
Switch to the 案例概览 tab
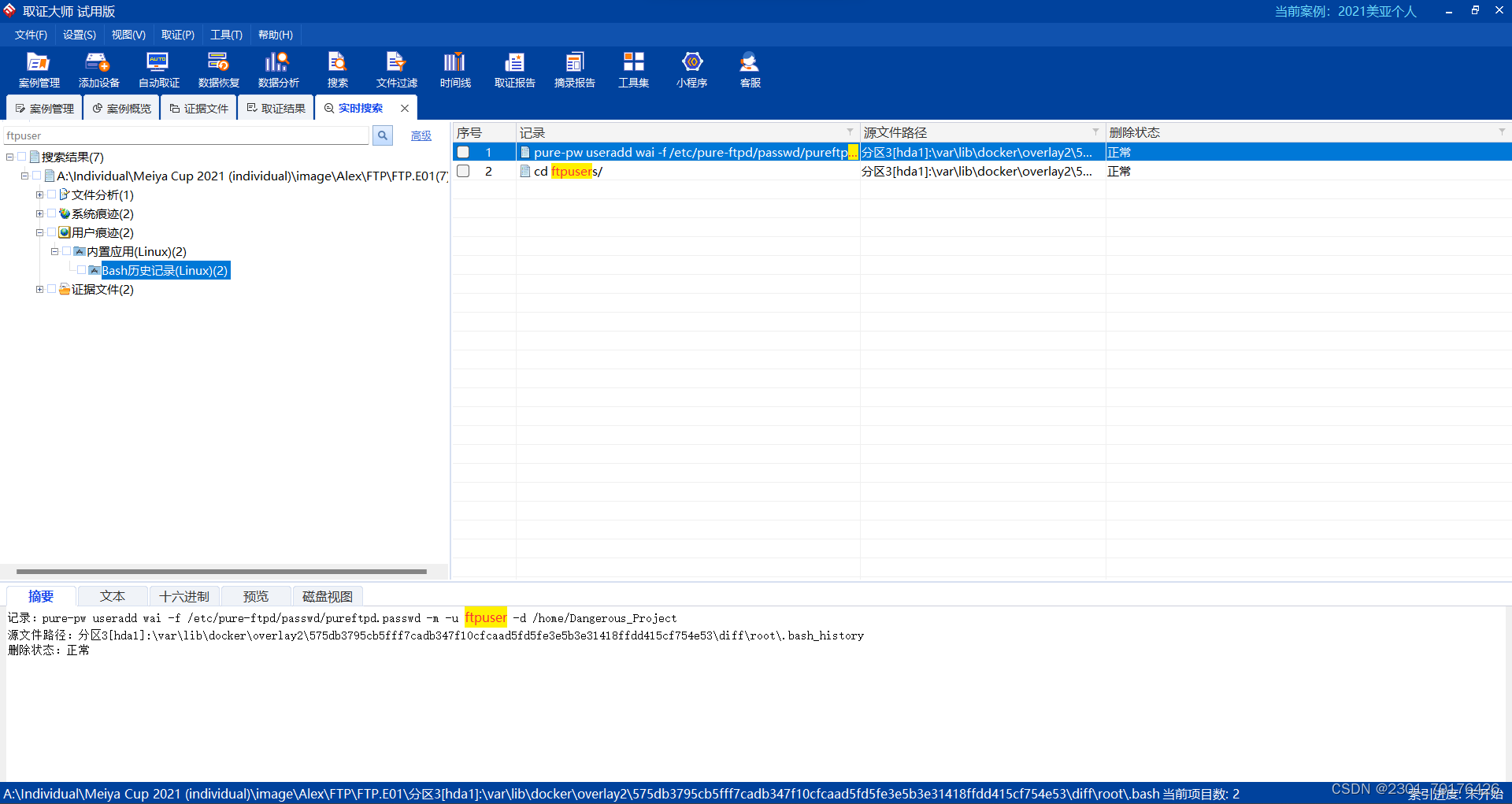point(121,108)
